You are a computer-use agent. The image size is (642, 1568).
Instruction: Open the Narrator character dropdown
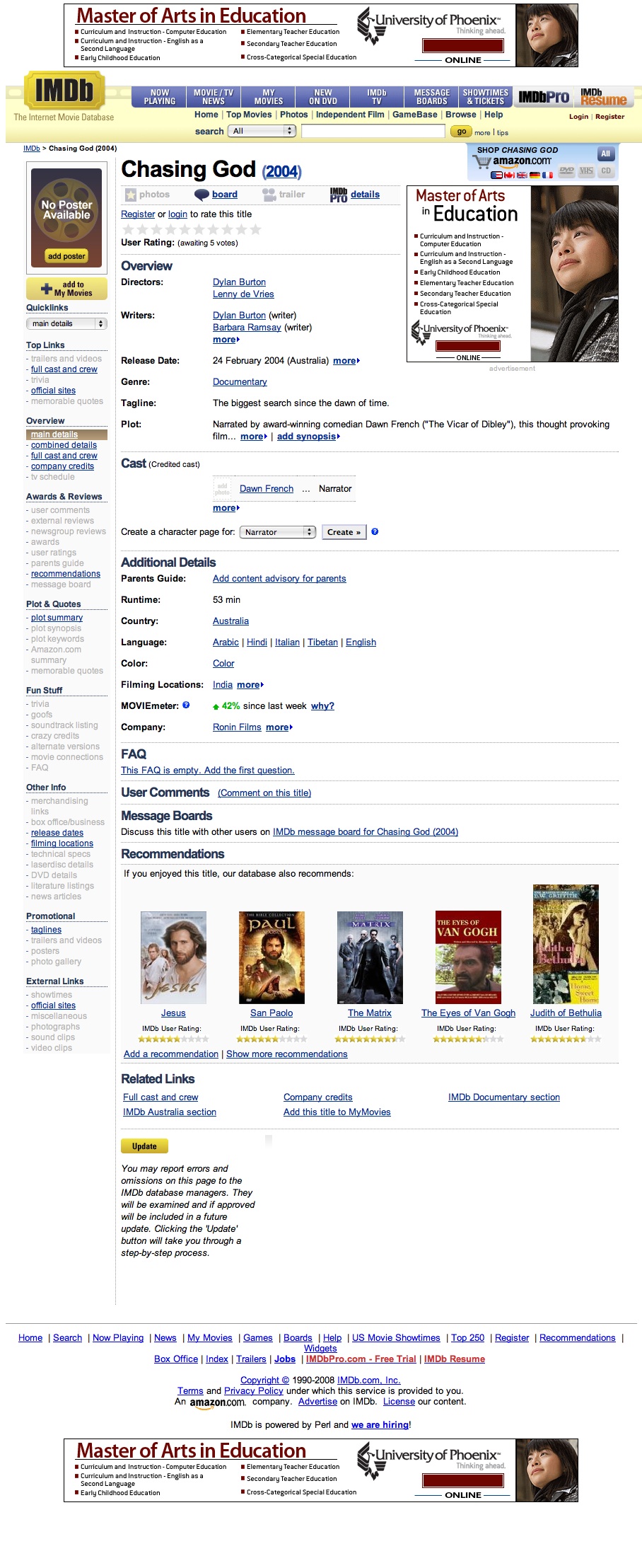click(277, 532)
